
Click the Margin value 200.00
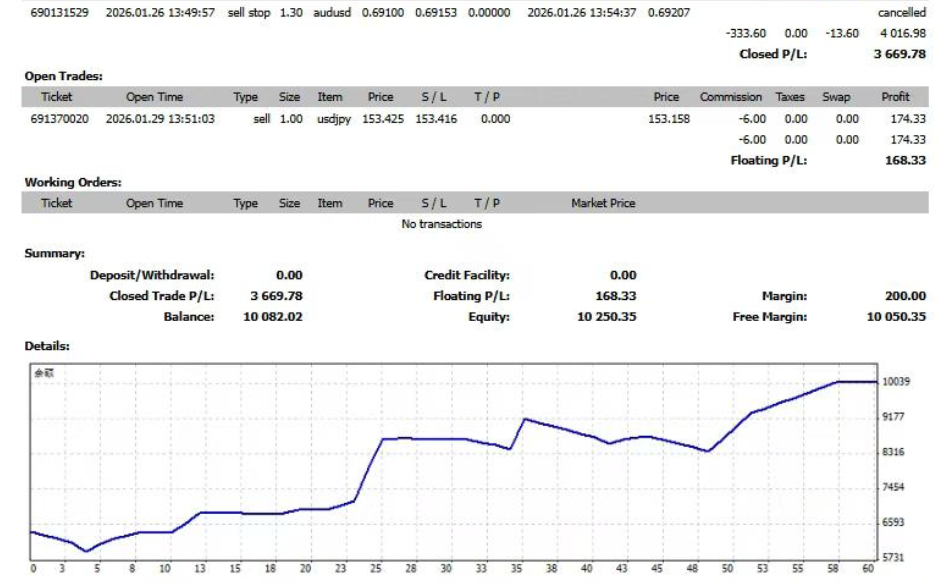(x=905, y=296)
